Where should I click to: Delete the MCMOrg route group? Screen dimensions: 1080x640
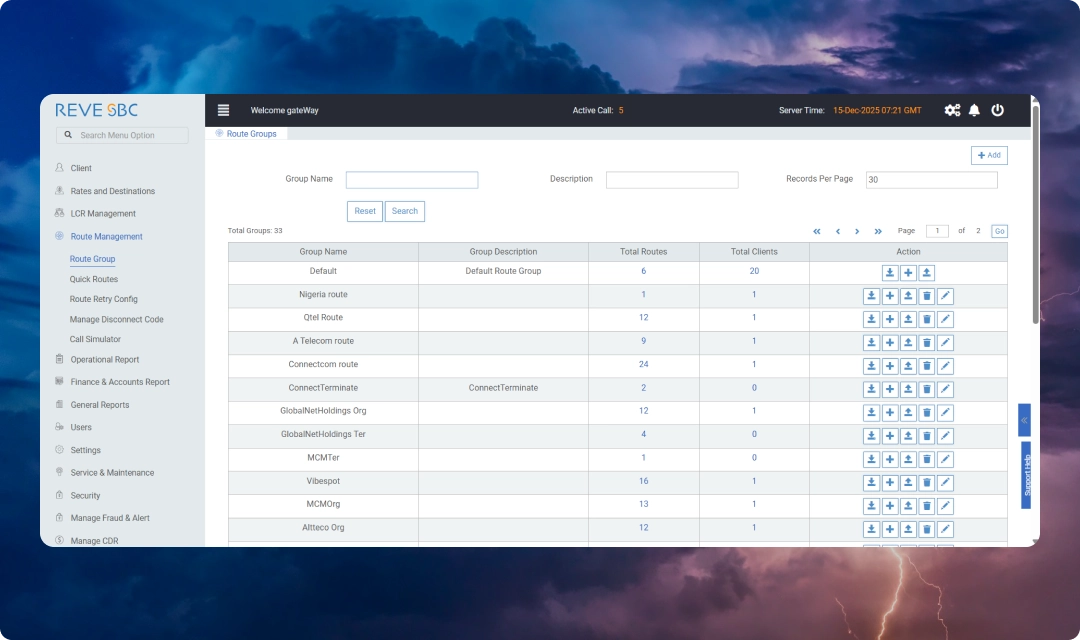927,505
